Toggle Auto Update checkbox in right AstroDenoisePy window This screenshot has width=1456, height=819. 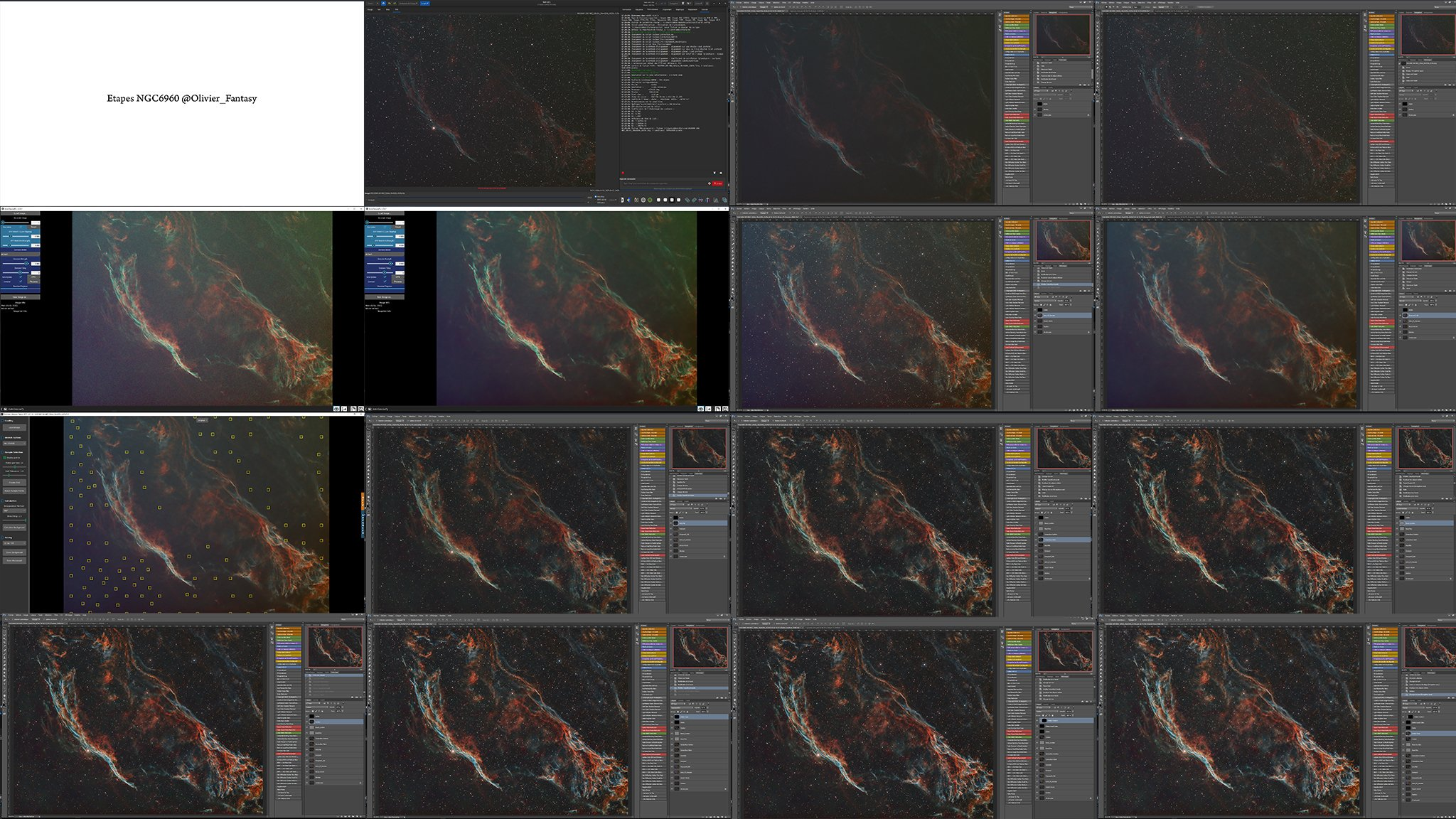pyautogui.click(x=385, y=277)
